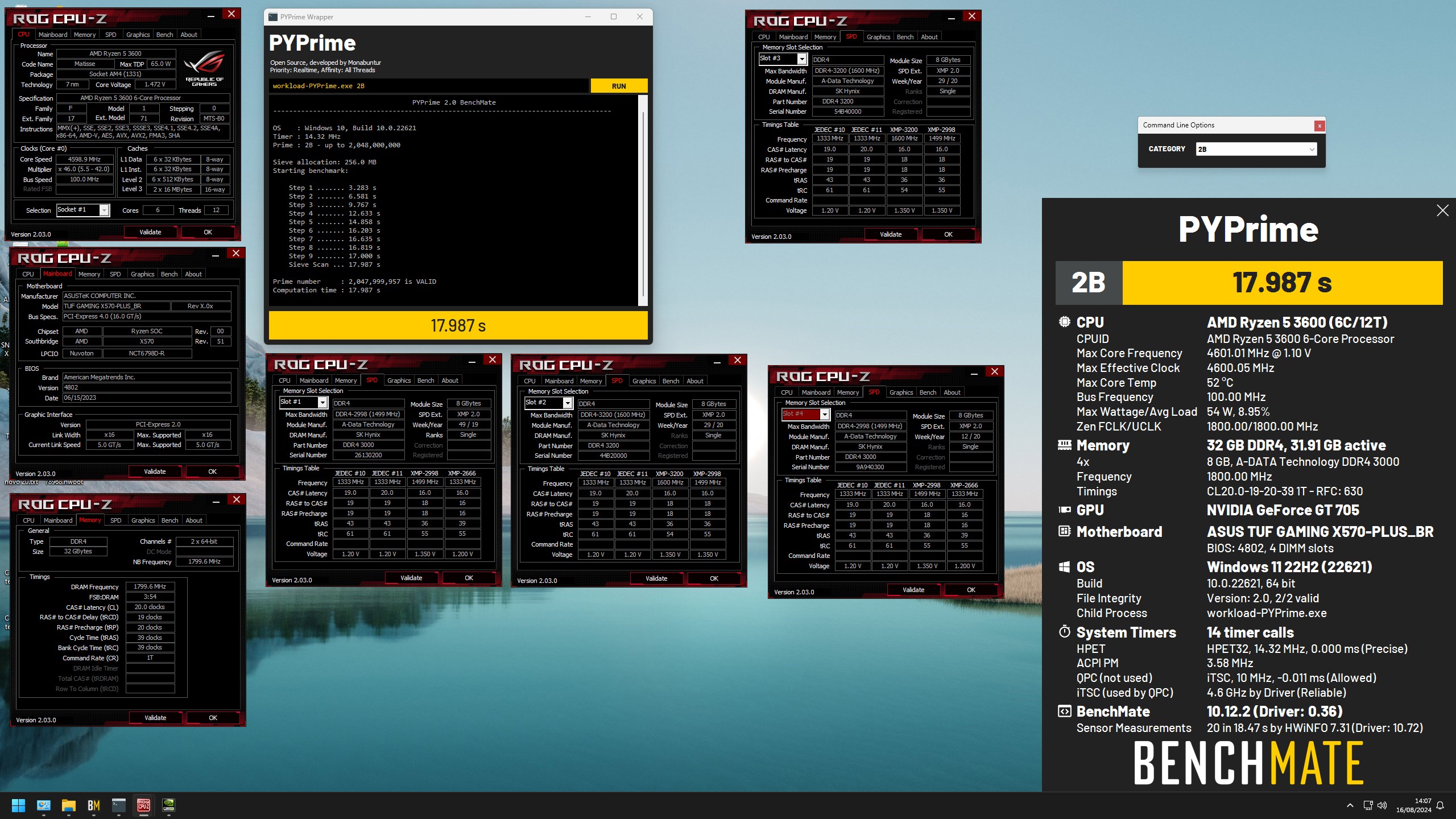This screenshot has width=1456, height=819.
Task: Open Mainboard tab in the Slot #2 CPU-Z window
Action: (559, 381)
